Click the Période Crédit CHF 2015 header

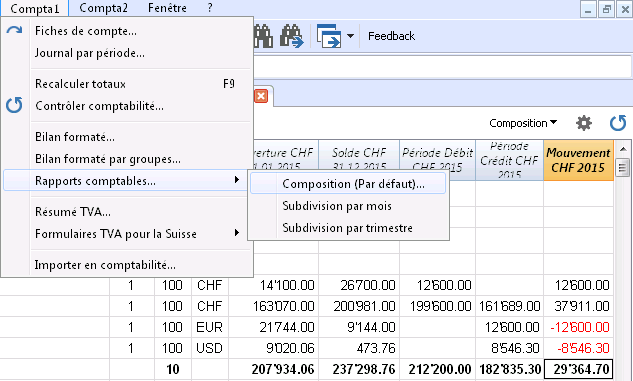509,160
